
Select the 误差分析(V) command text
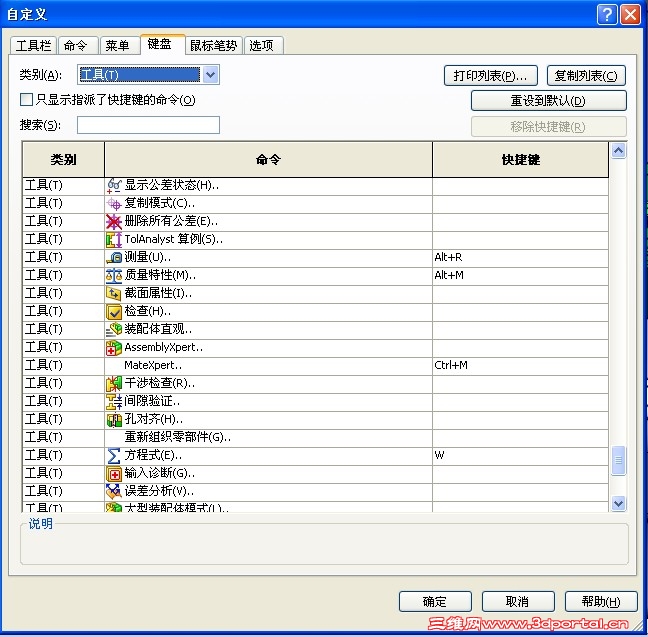pos(159,491)
